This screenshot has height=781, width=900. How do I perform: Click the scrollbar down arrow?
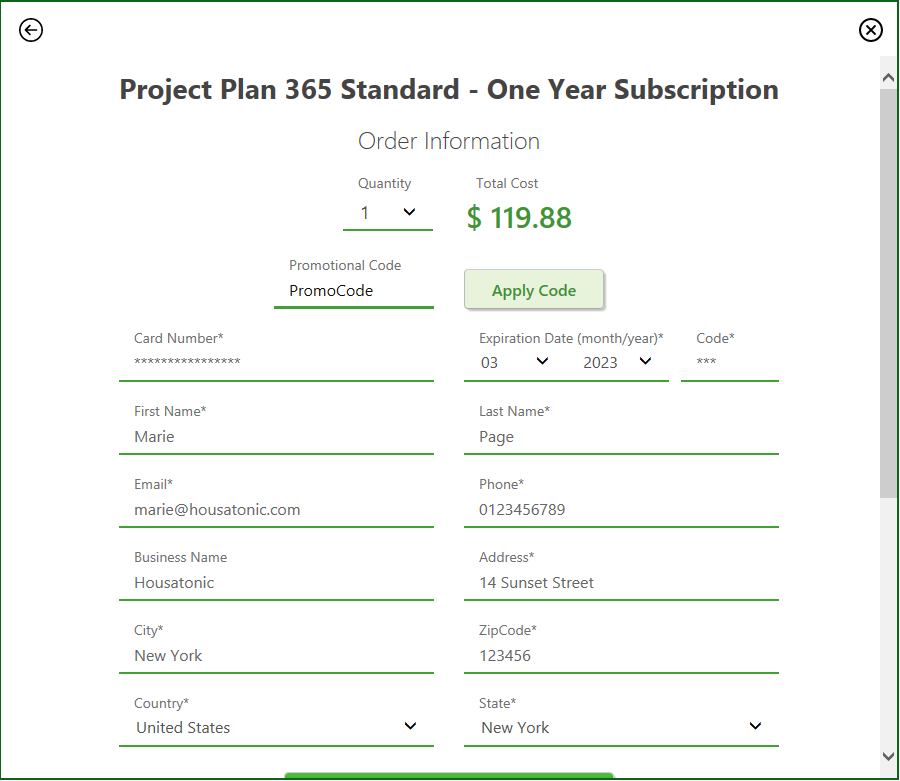(888, 756)
